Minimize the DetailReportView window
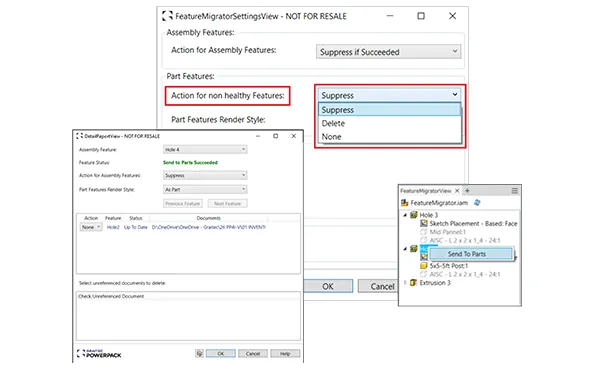Screen dimensions: 610x370 tap(258, 136)
